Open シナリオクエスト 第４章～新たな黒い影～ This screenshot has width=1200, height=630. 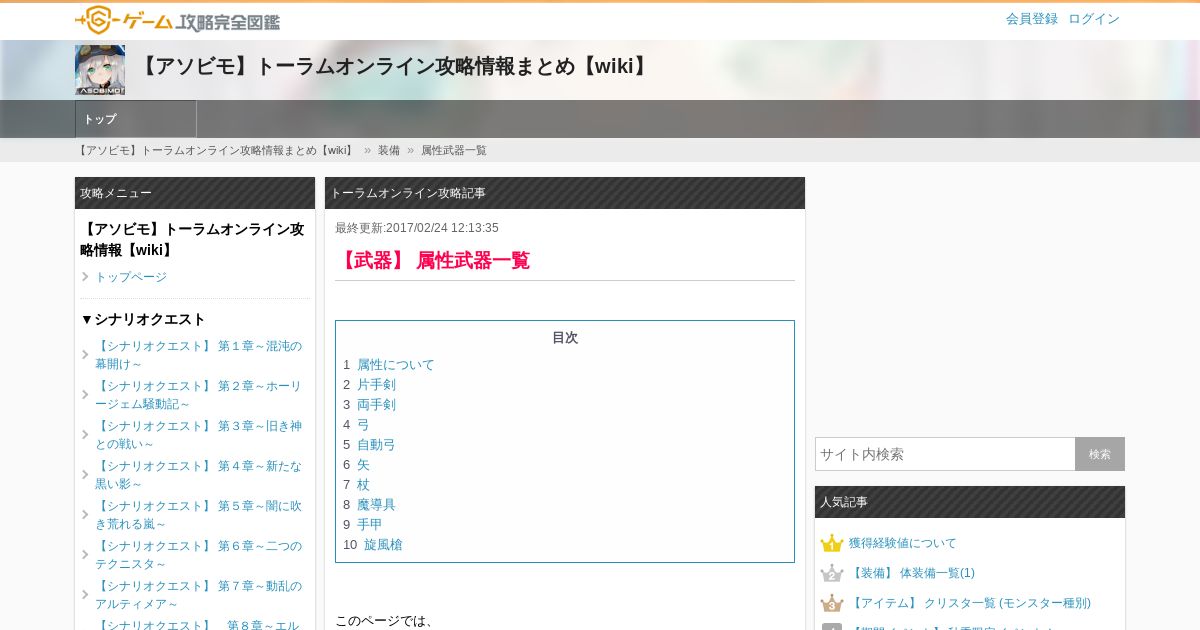click(198, 475)
